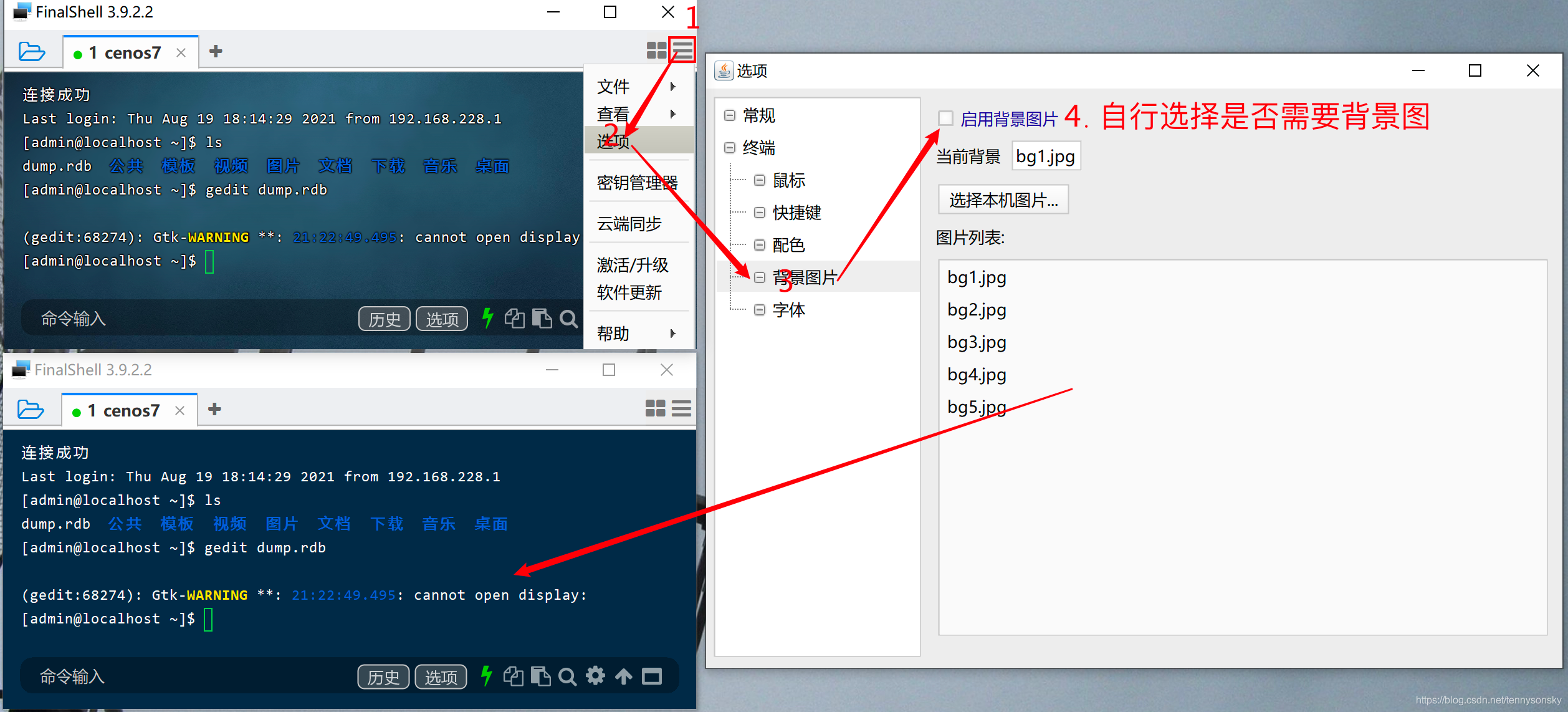Open hamburger menu in bottom FinalShell window
This screenshot has width=1568, height=712.
click(x=681, y=408)
